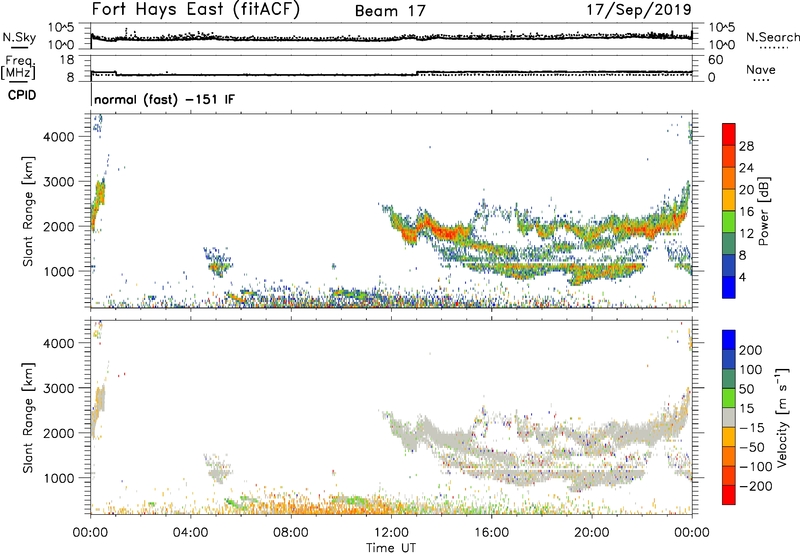Click the '08:00' time tick label
This screenshot has height=554, width=800.
point(290,533)
